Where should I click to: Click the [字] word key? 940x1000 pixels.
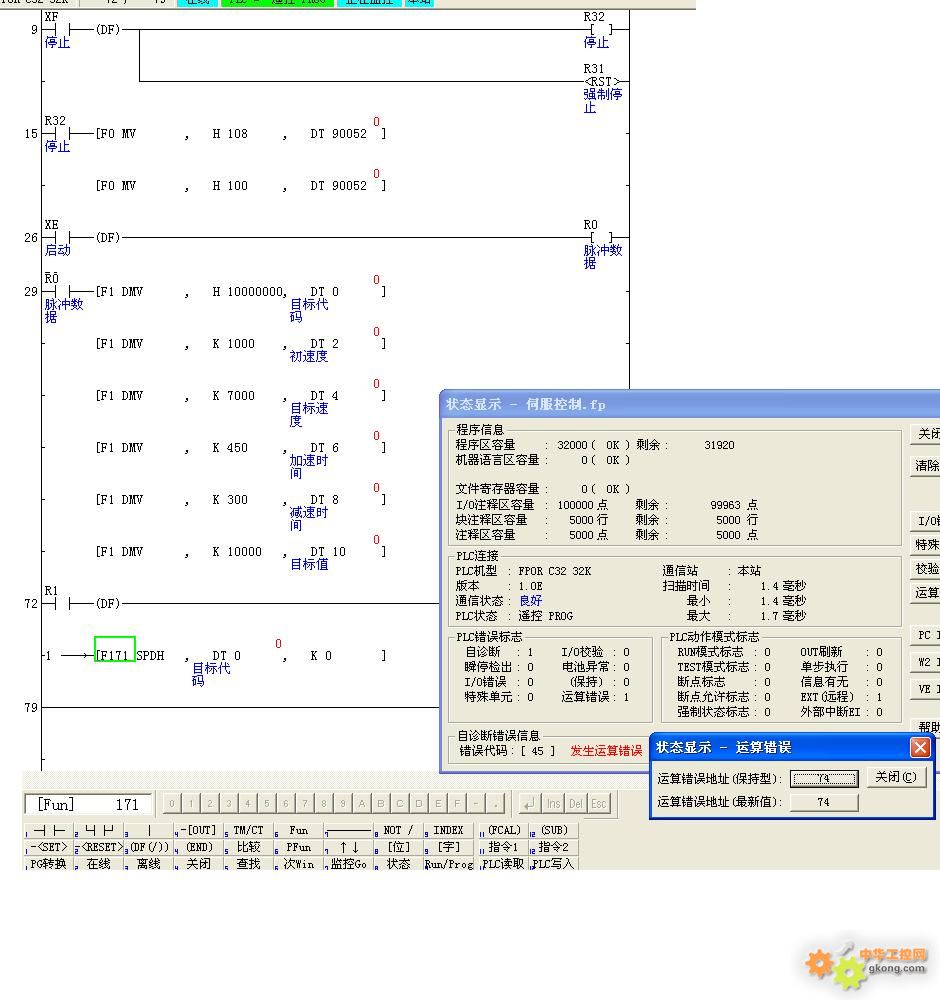coord(448,847)
